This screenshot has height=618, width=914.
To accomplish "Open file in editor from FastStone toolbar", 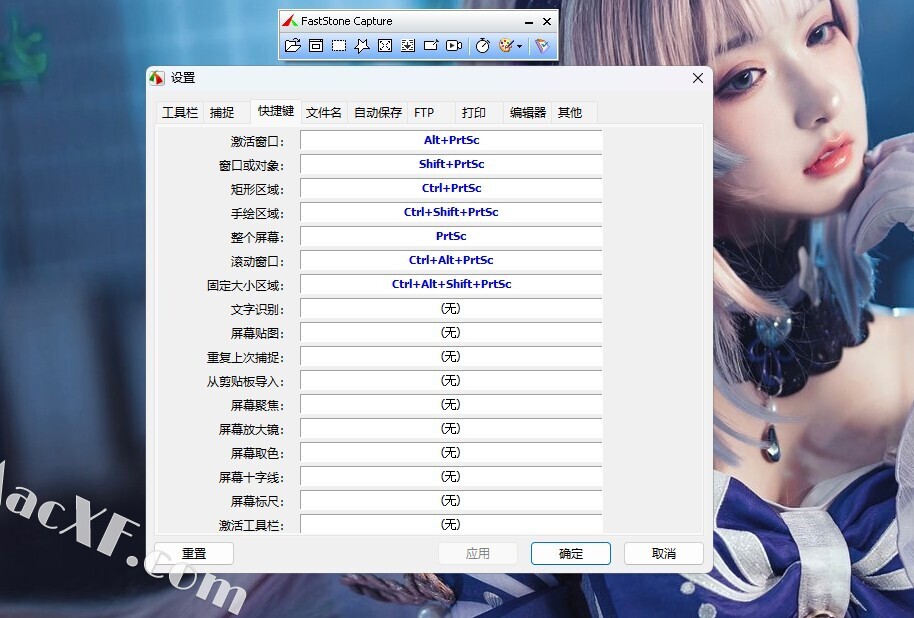I will point(293,45).
